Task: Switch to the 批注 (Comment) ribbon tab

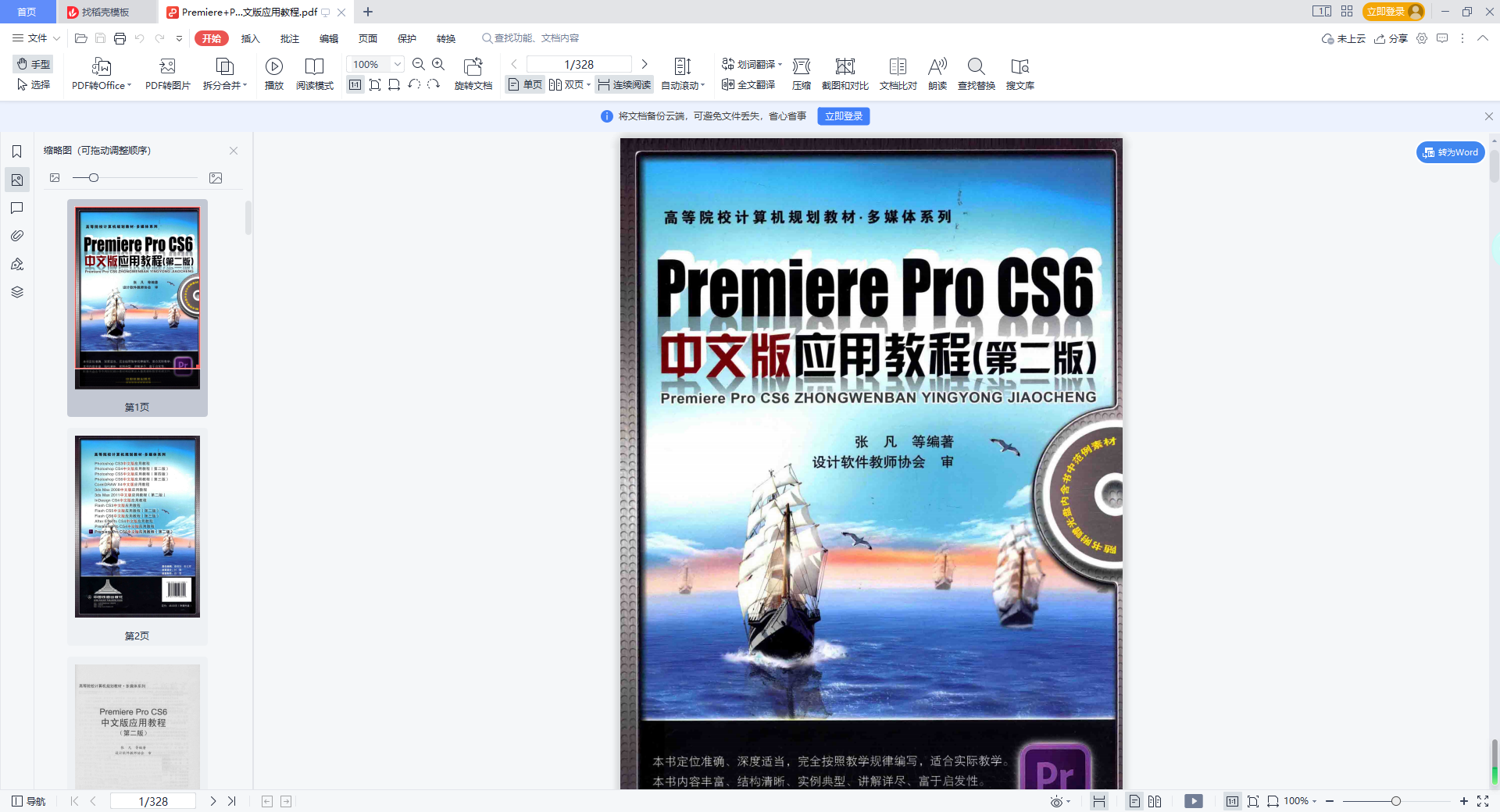Action: coord(289,38)
